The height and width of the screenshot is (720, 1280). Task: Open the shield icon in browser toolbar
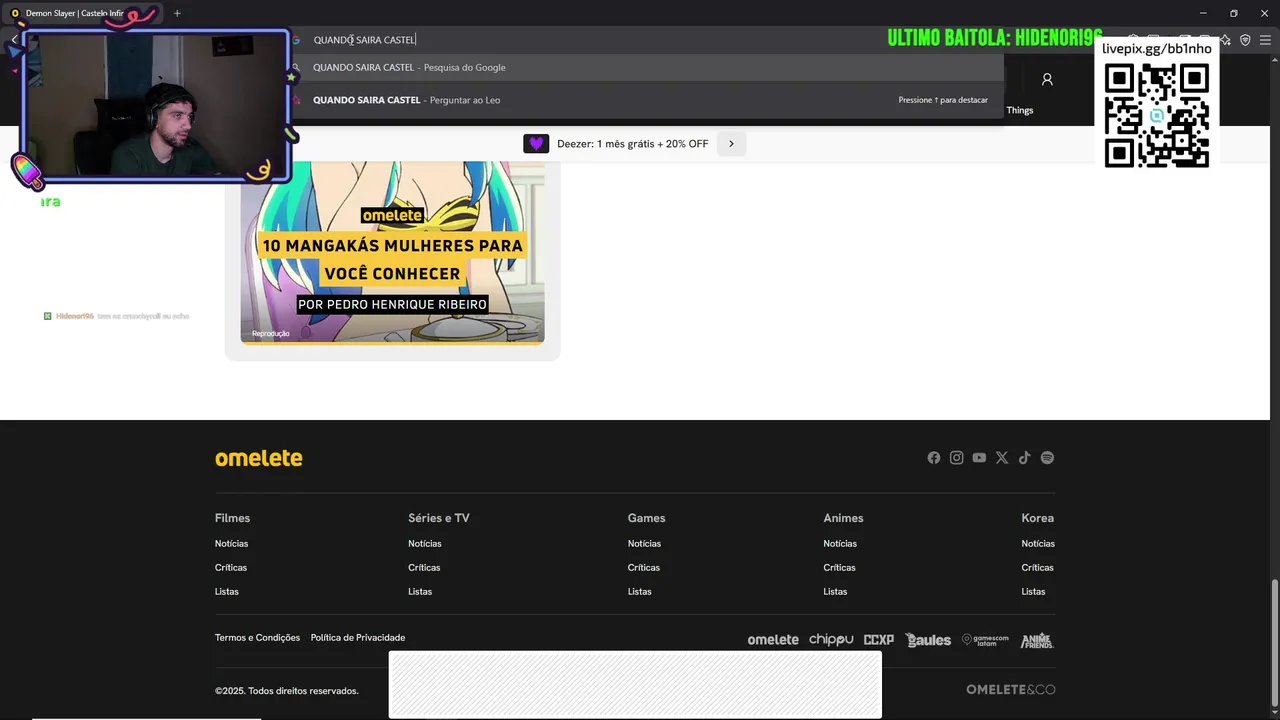coord(1245,40)
